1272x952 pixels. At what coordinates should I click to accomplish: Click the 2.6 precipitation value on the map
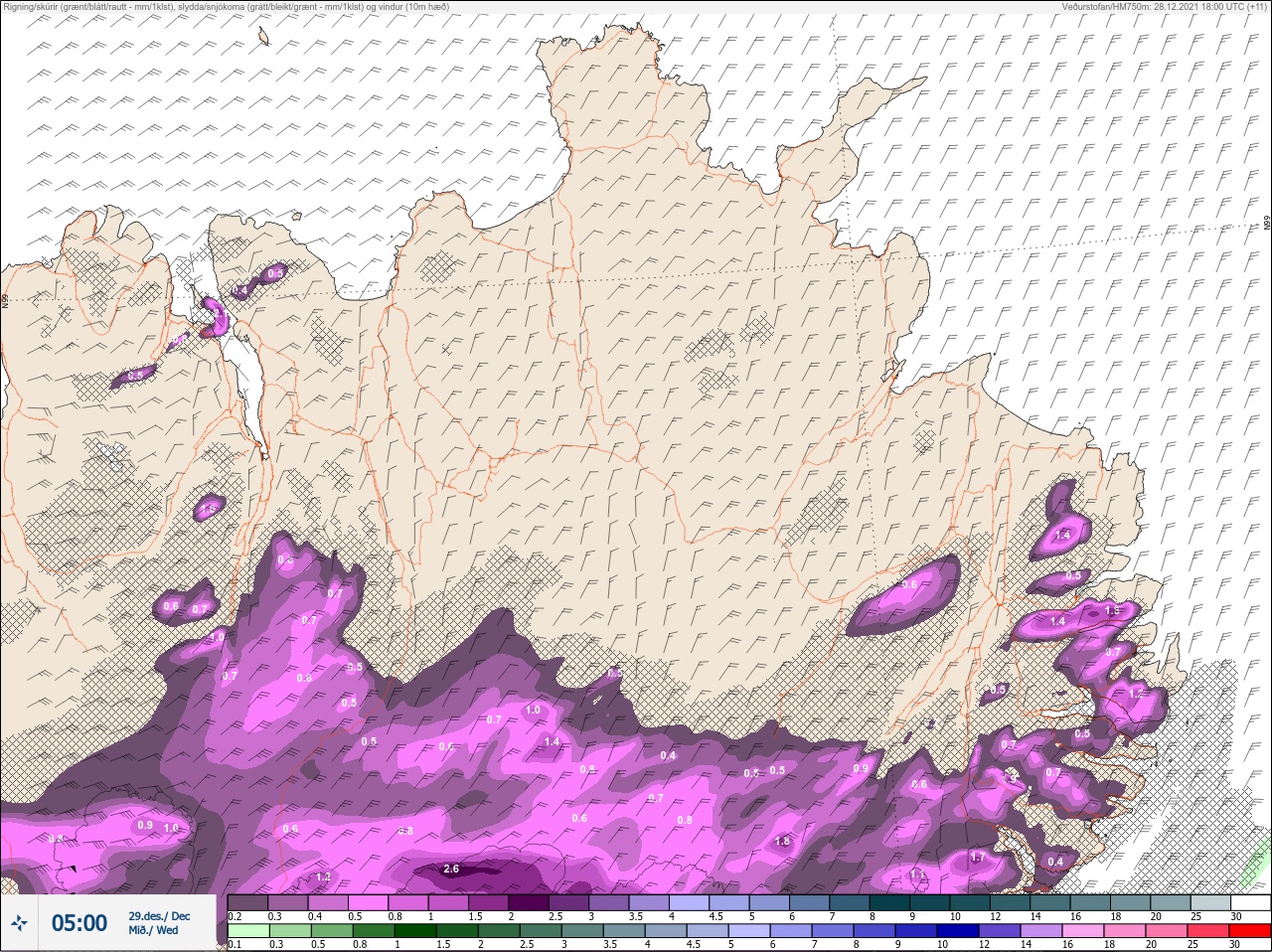pos(451,869)
